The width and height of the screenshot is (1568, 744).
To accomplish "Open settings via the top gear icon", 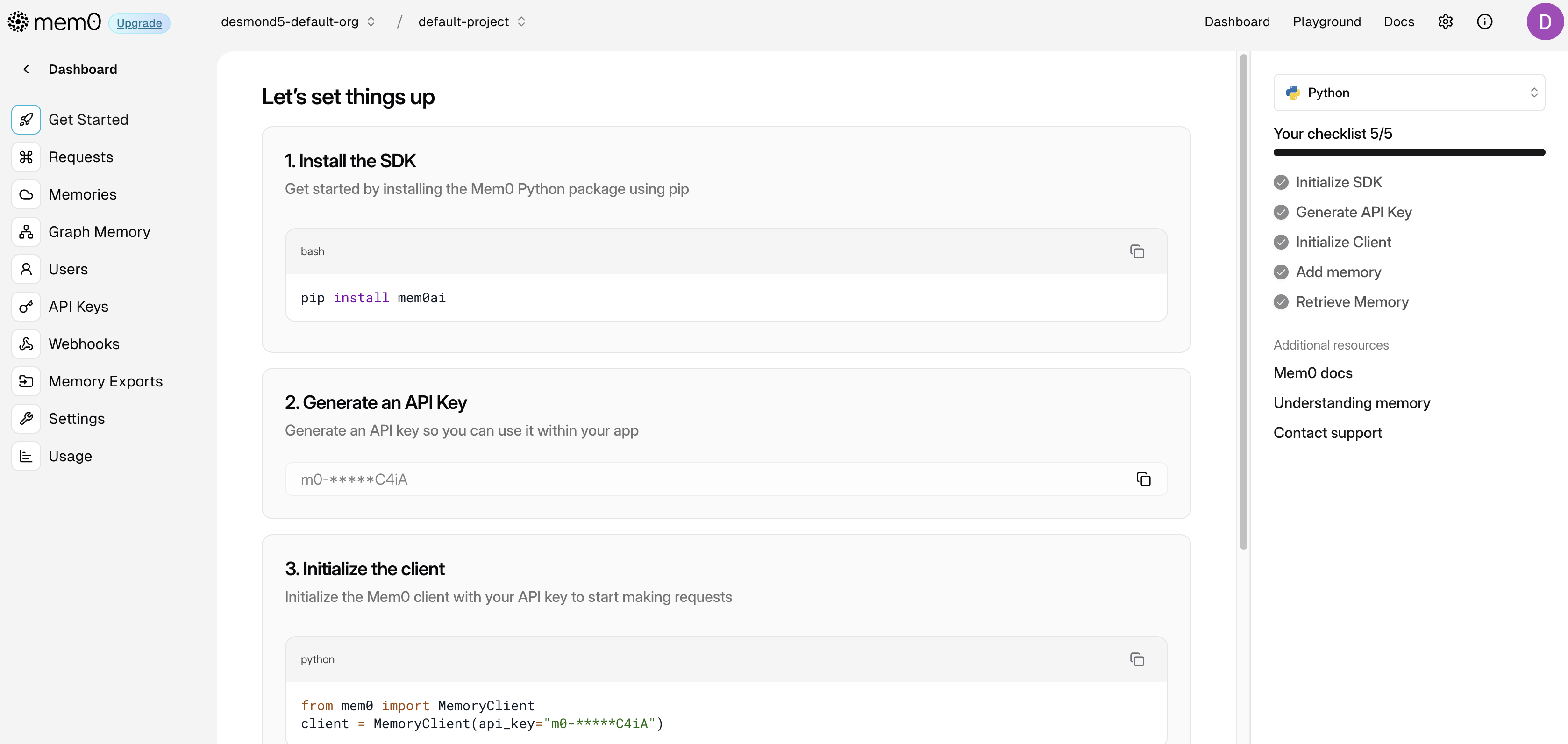I will (1445, 22).
